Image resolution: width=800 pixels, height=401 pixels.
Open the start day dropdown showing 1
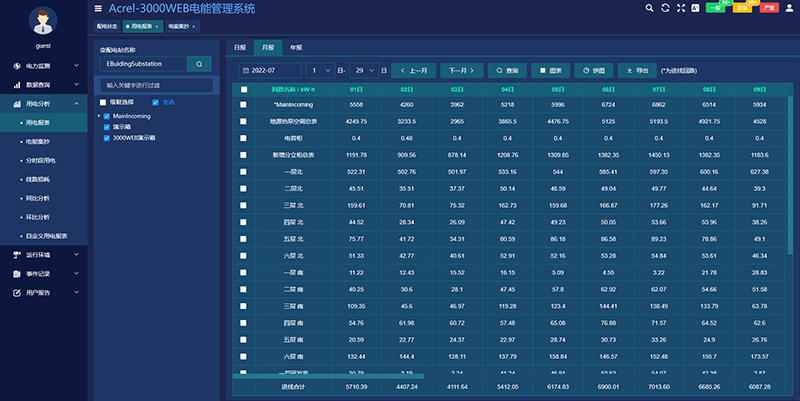pos(320,71)
